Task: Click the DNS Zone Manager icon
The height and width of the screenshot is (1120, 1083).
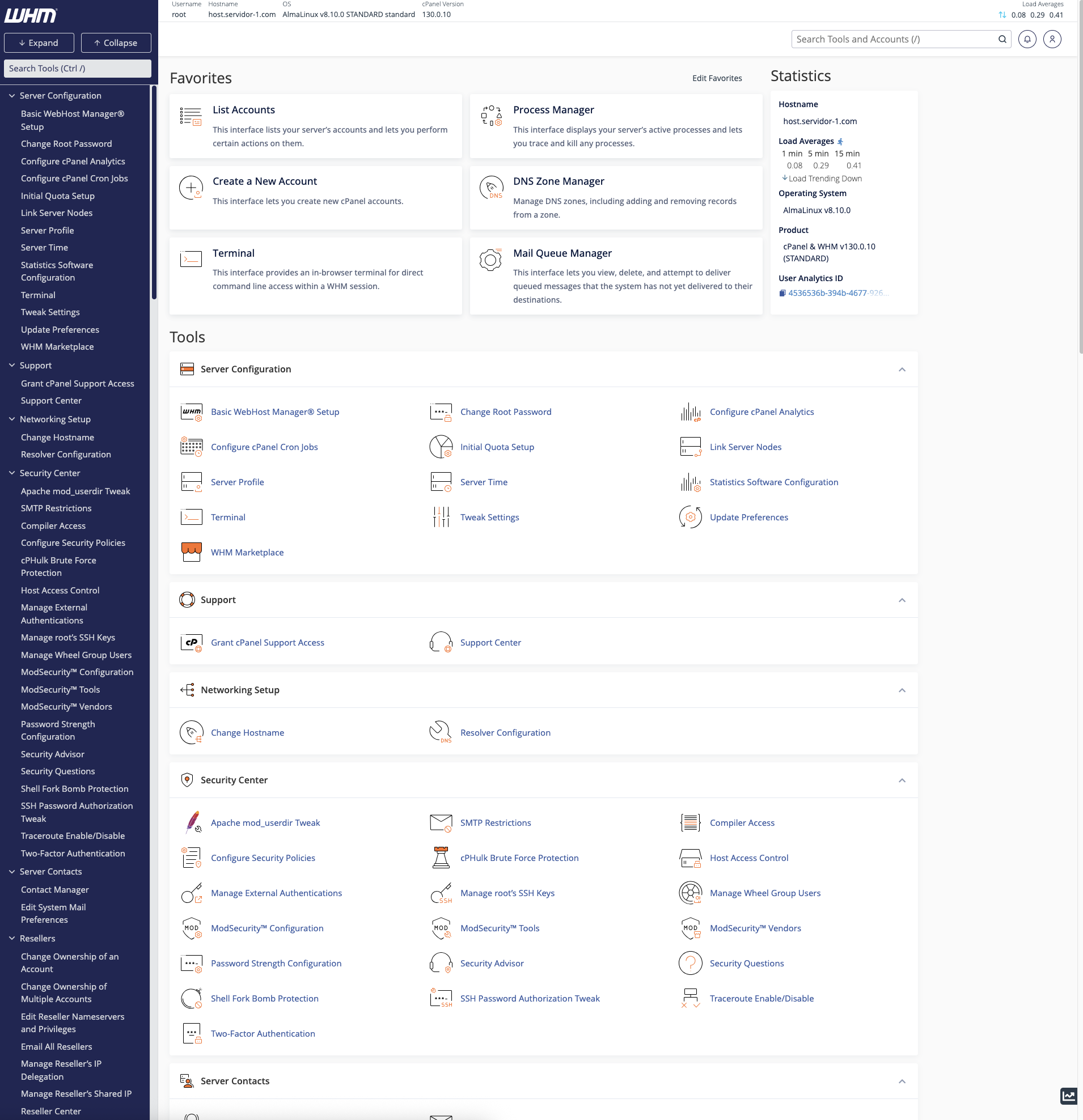Action: pyautogui.click(x=491, y=188)
